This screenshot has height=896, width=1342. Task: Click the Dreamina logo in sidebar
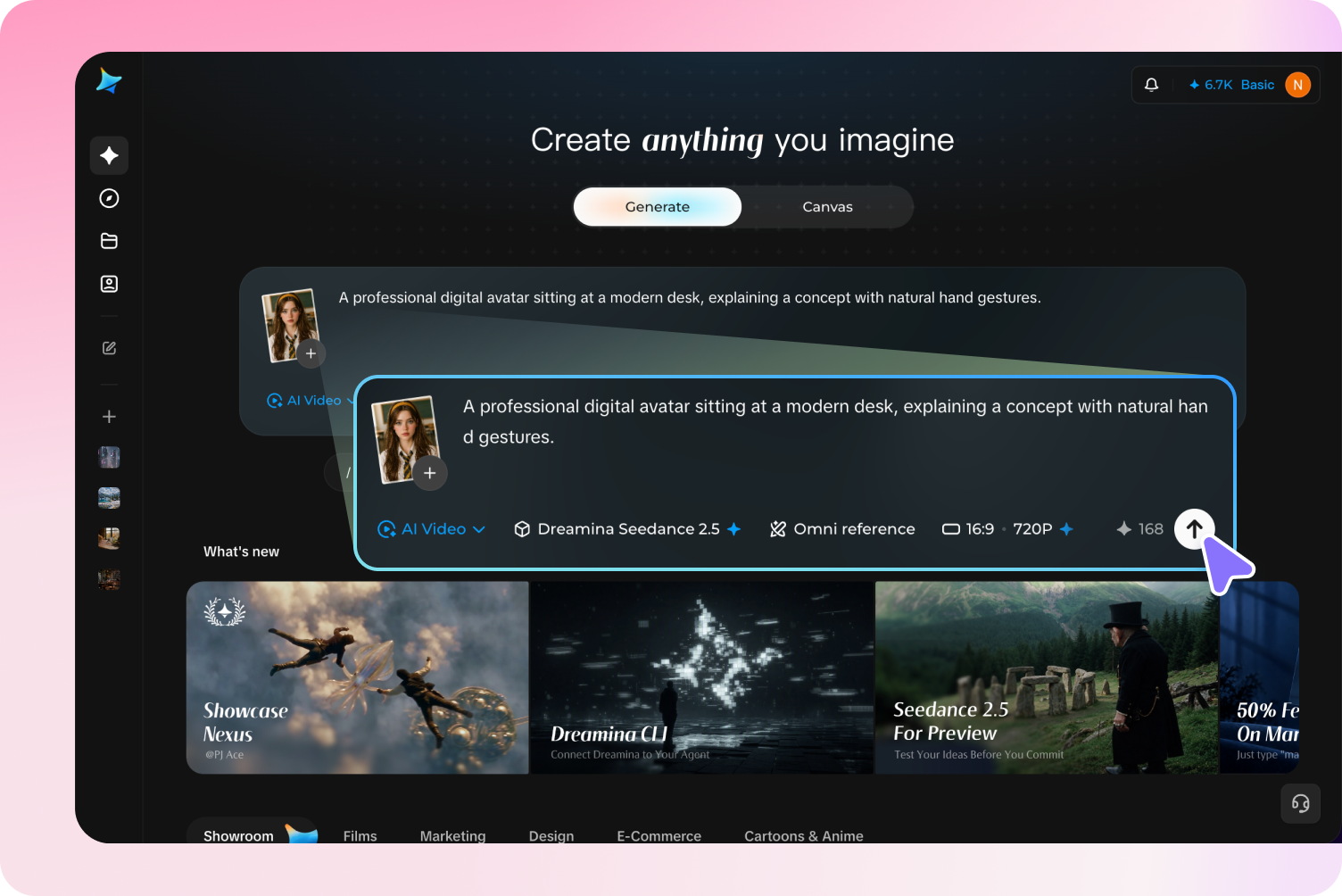tap(109, 81)
